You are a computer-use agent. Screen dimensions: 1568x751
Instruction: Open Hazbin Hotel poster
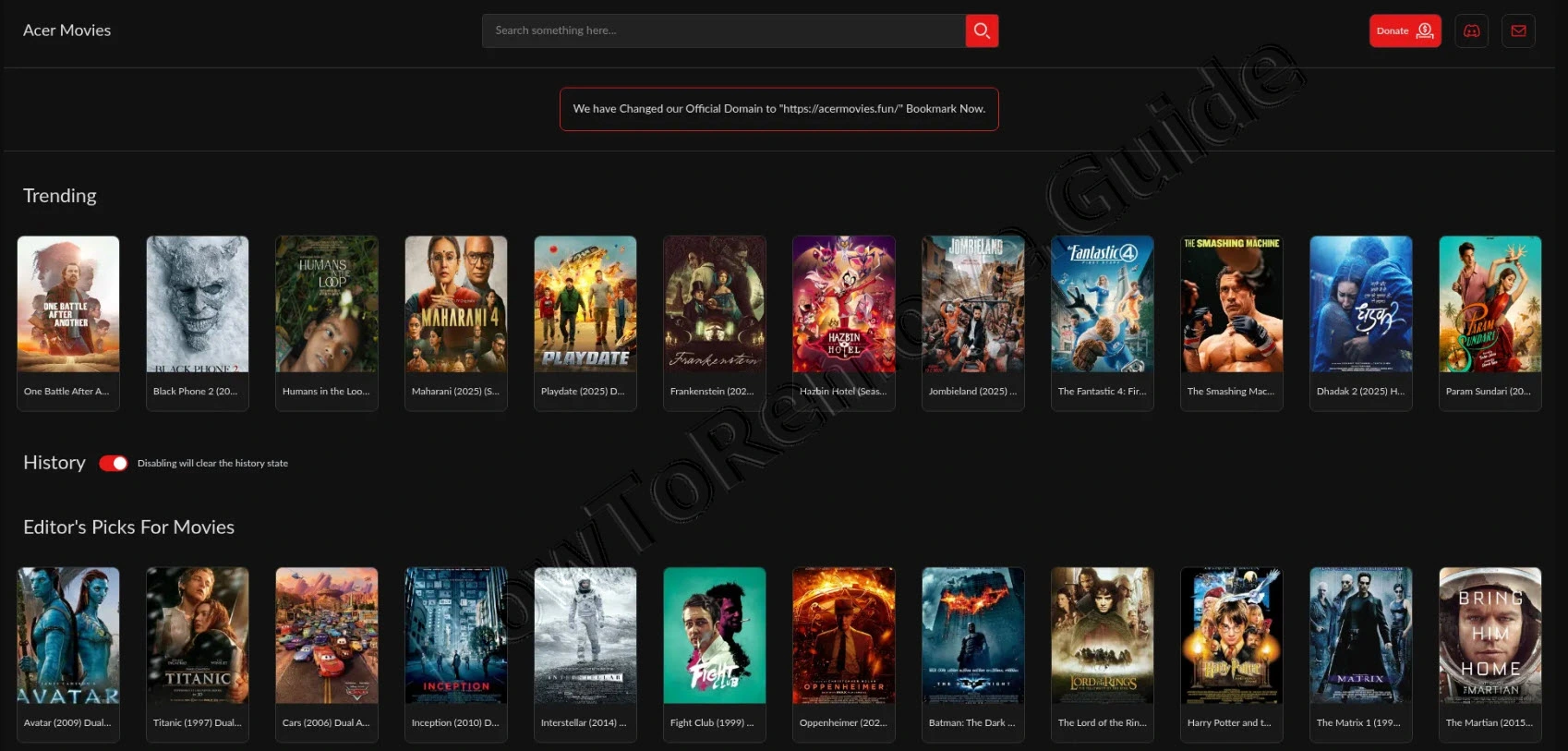[x=844, y=304]
